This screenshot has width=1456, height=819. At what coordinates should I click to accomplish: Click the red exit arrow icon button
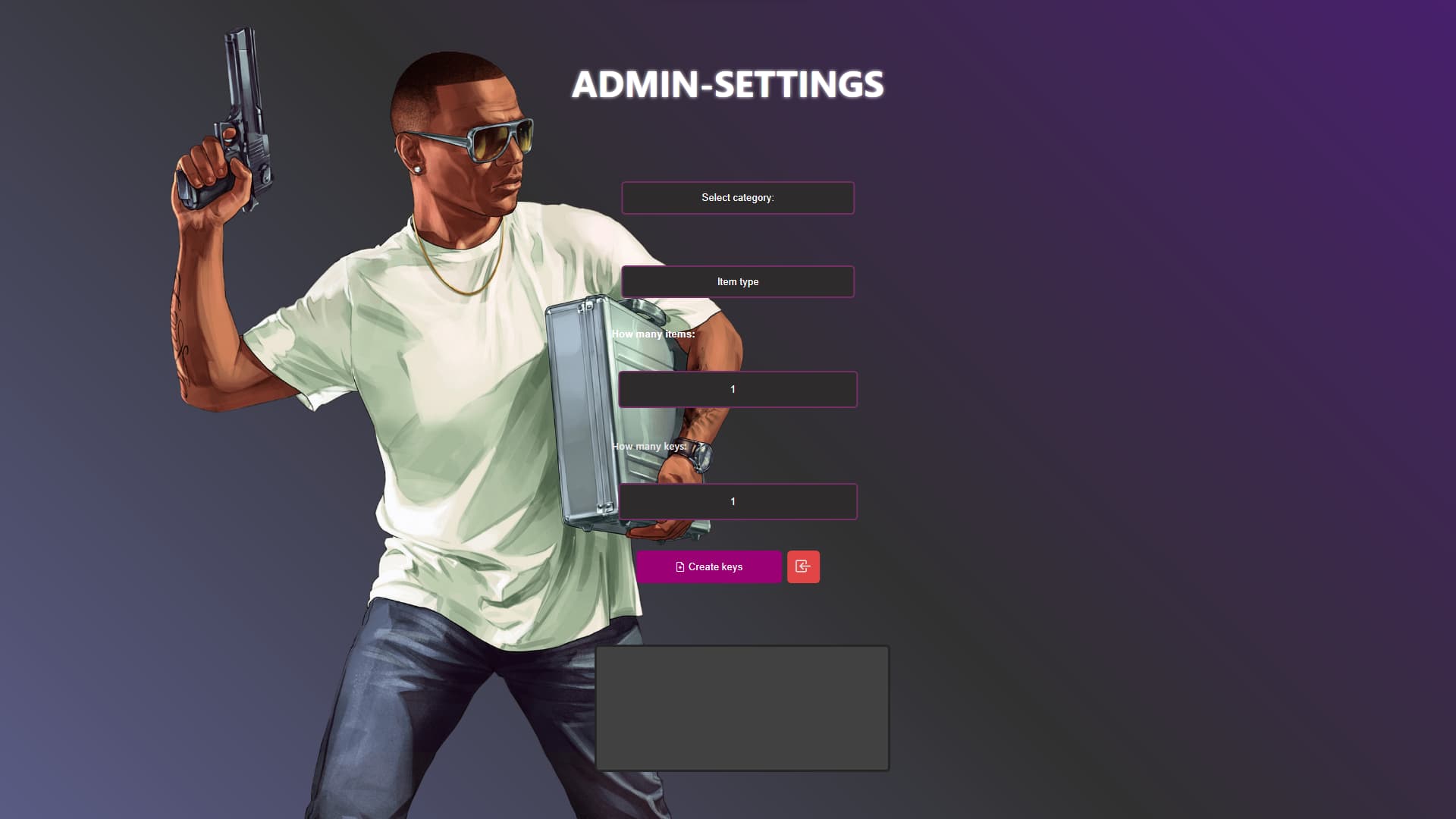803,566
